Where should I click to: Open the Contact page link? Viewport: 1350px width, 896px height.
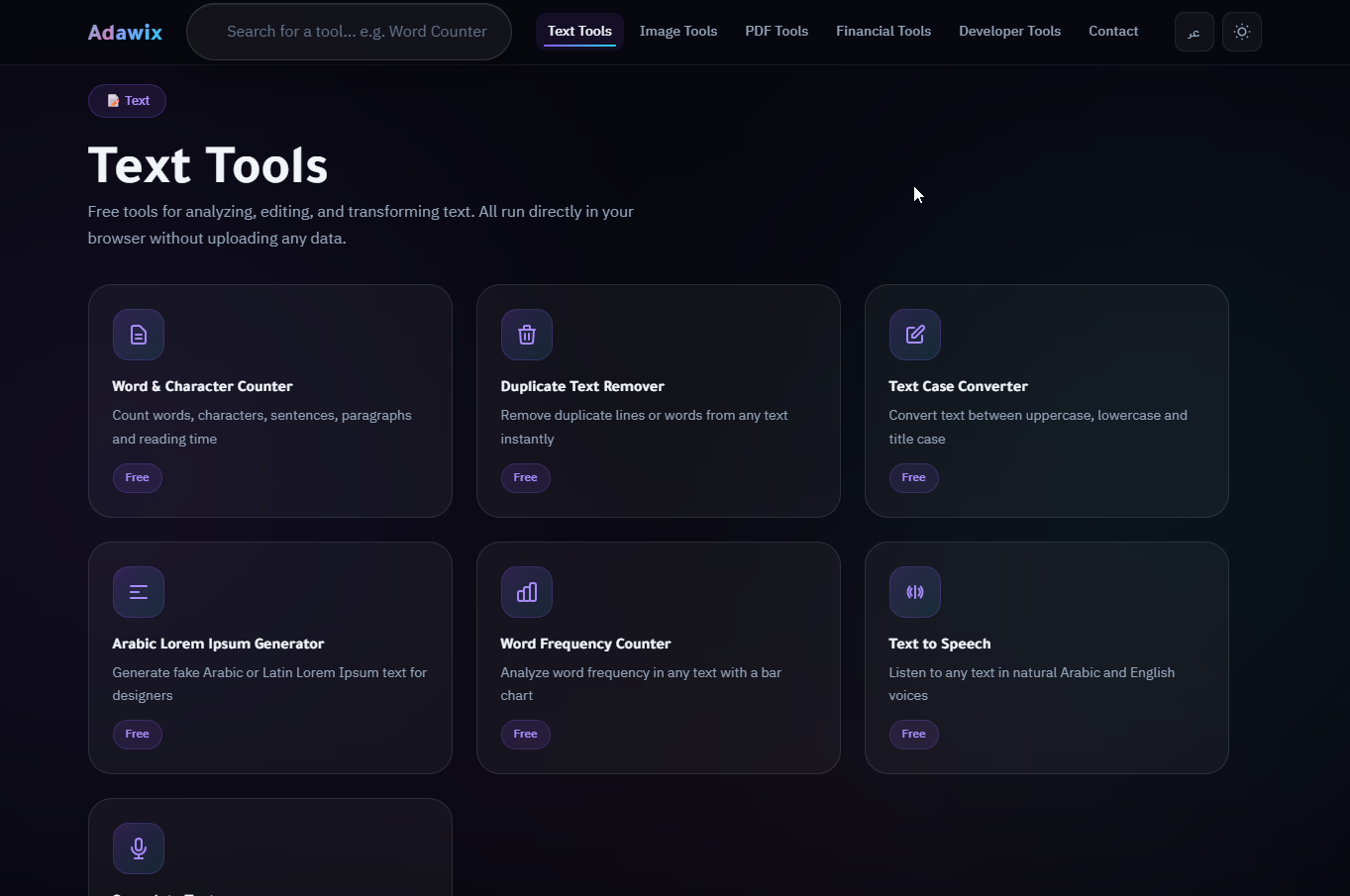1113,31
